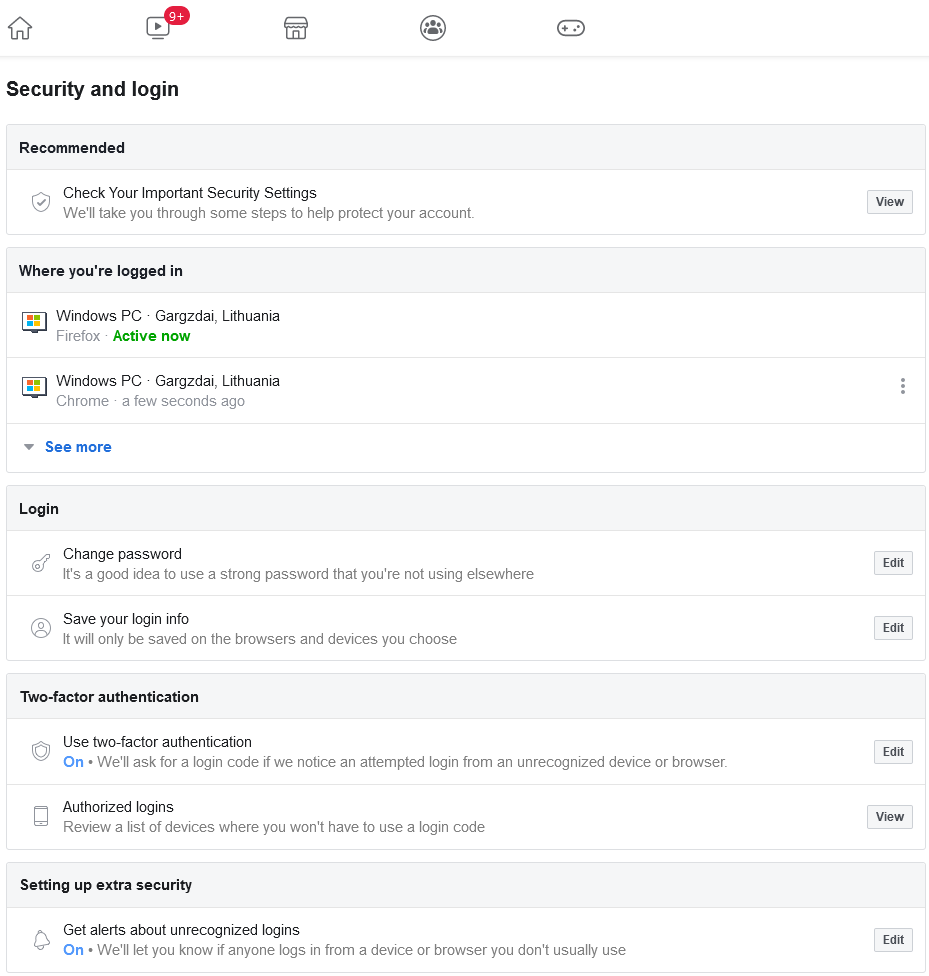Edit Save your login info
This screenshot has width=929, height=976.
893,628
